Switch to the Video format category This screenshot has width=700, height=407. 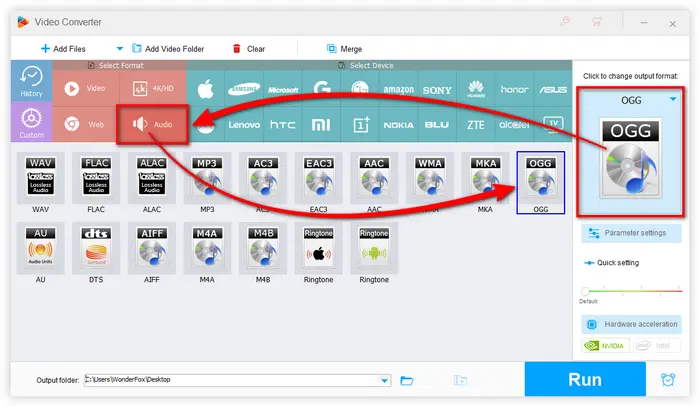86,88
